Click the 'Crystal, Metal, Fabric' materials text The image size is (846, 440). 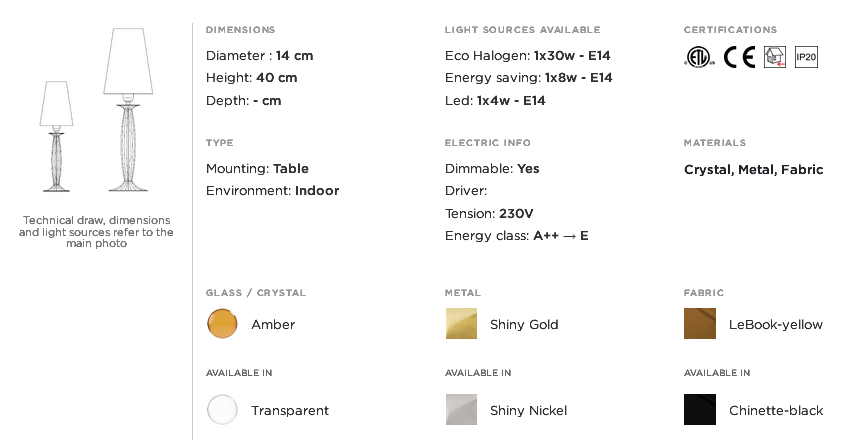753,170
